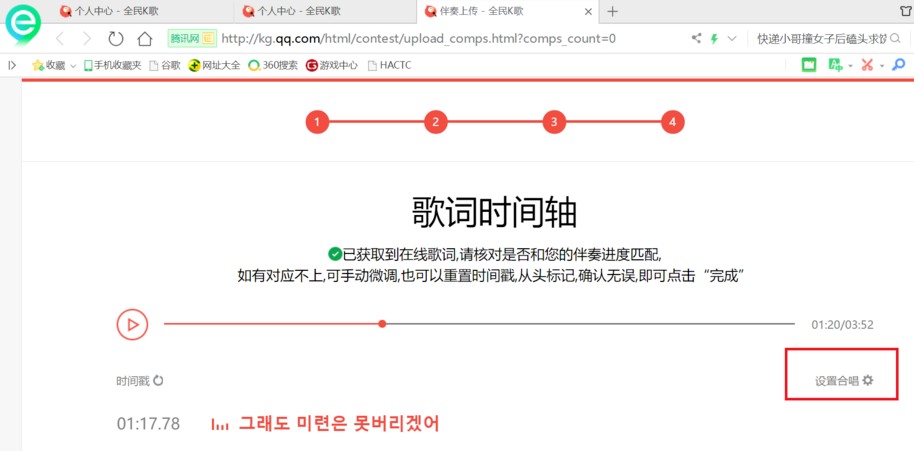Click the lyric line 그래도 미련은 못버리겠어
This screenshot has height=451, width=914.
coord(339,423)
